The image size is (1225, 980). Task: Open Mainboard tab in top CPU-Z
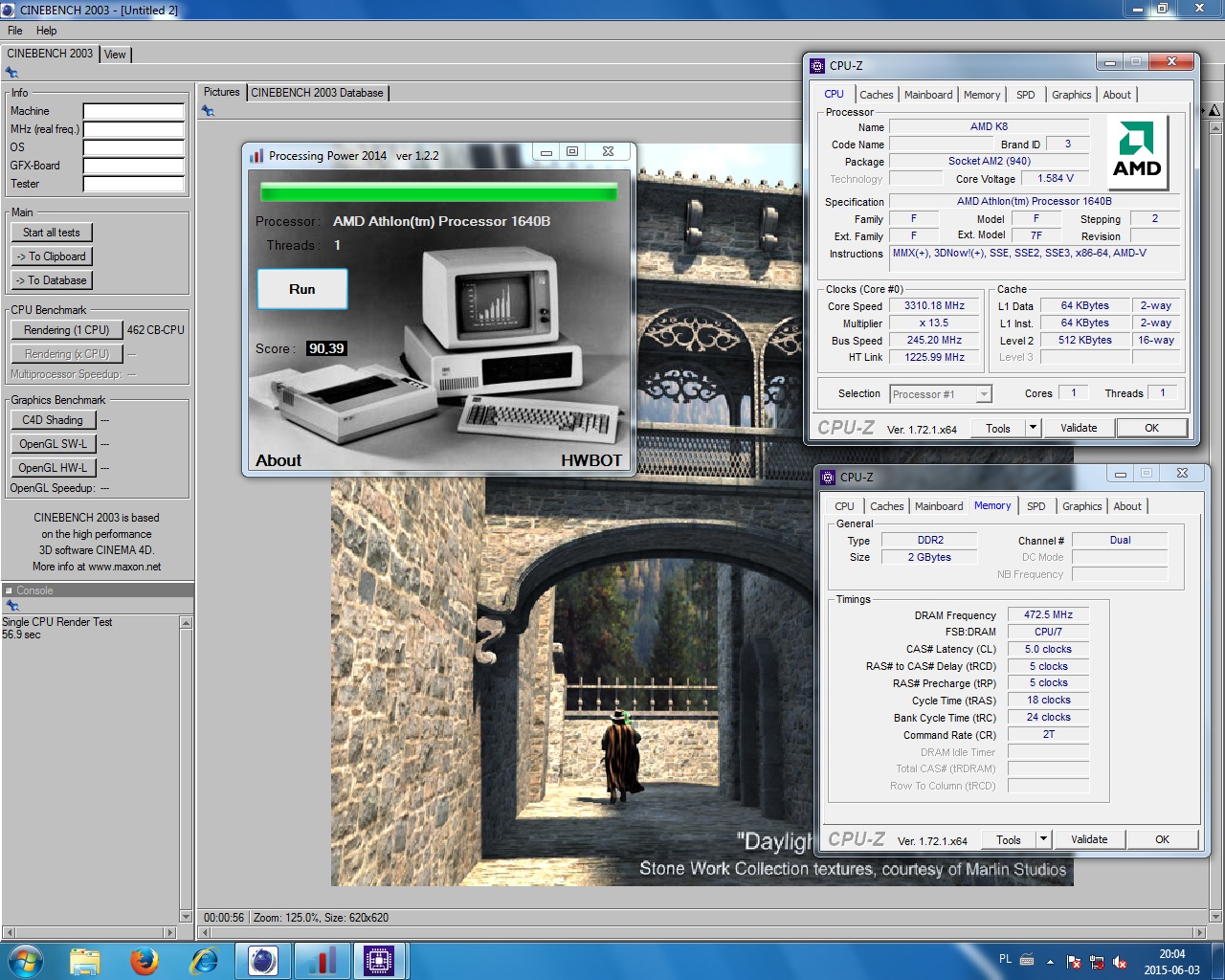(x=928, y=95)
